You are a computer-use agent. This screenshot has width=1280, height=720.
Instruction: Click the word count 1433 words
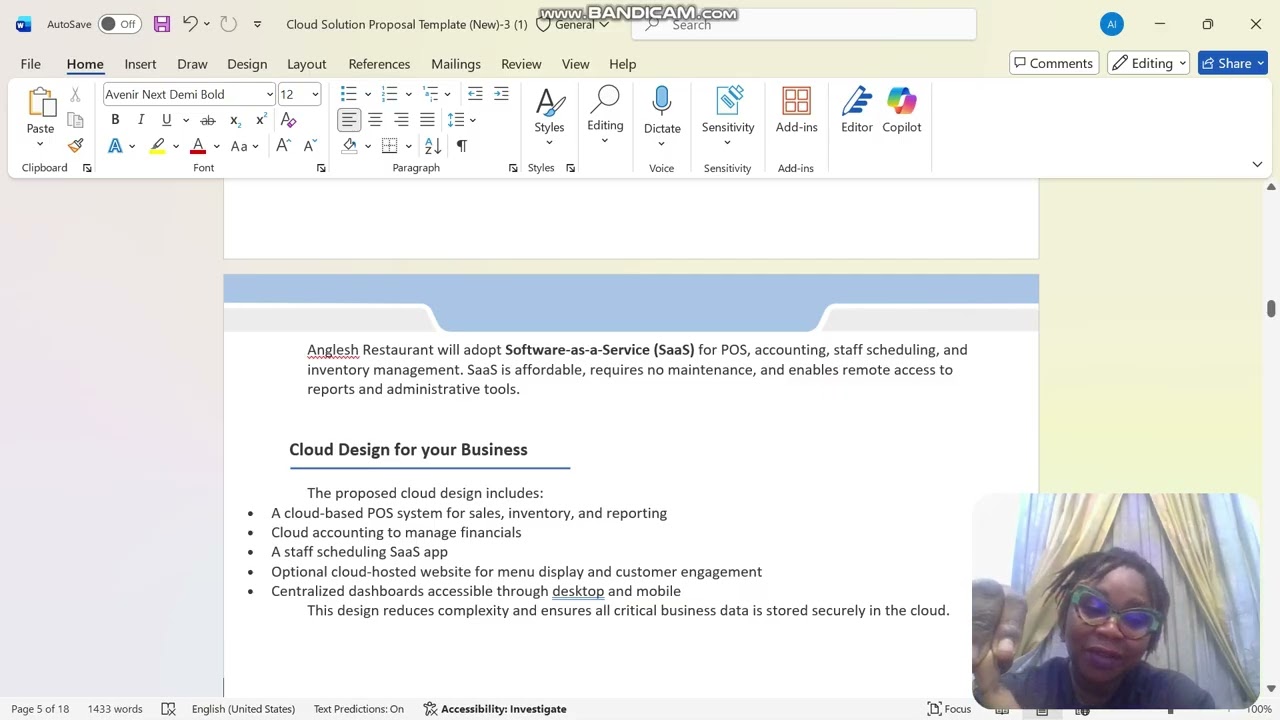(115, 709)
